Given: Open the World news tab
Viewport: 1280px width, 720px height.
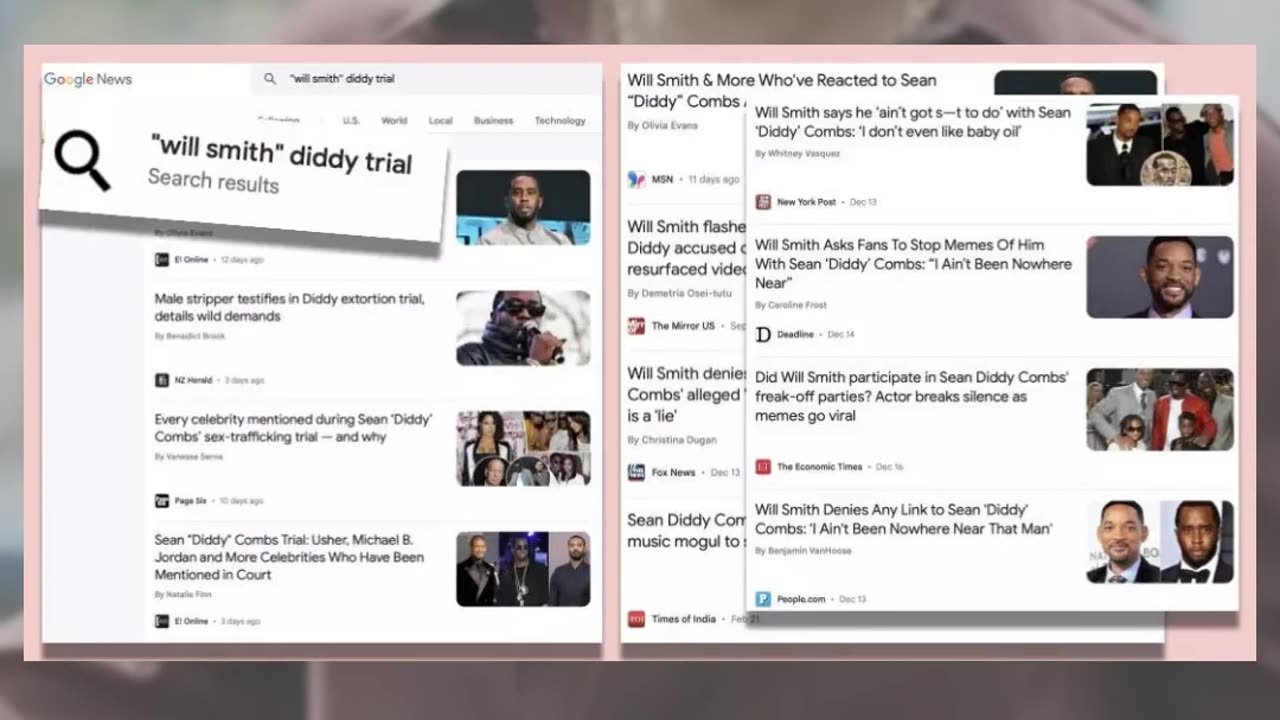Looking at the screenshot, I should pos(394,121).
